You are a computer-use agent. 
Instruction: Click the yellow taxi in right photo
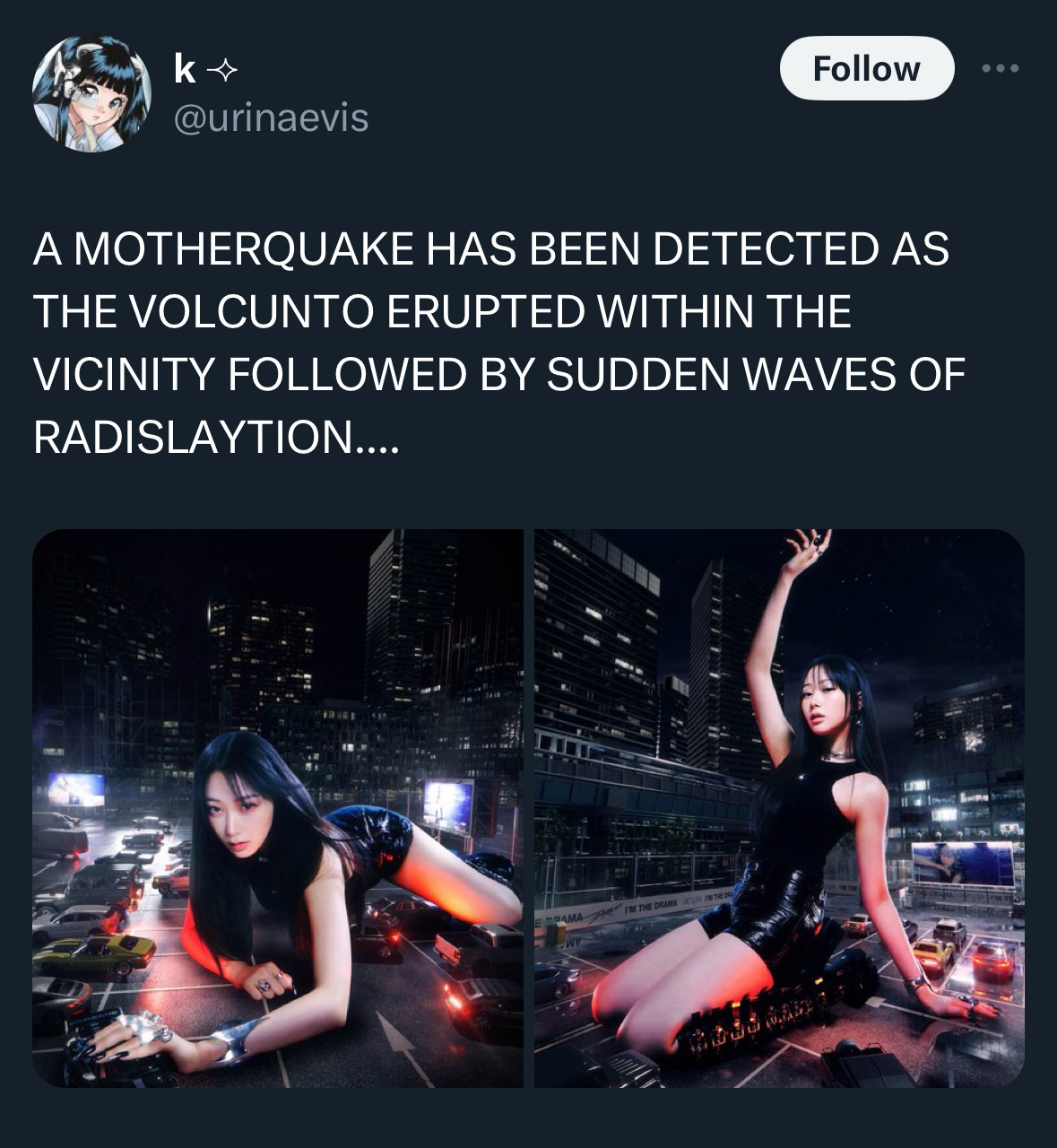click(x=932, y=955)
